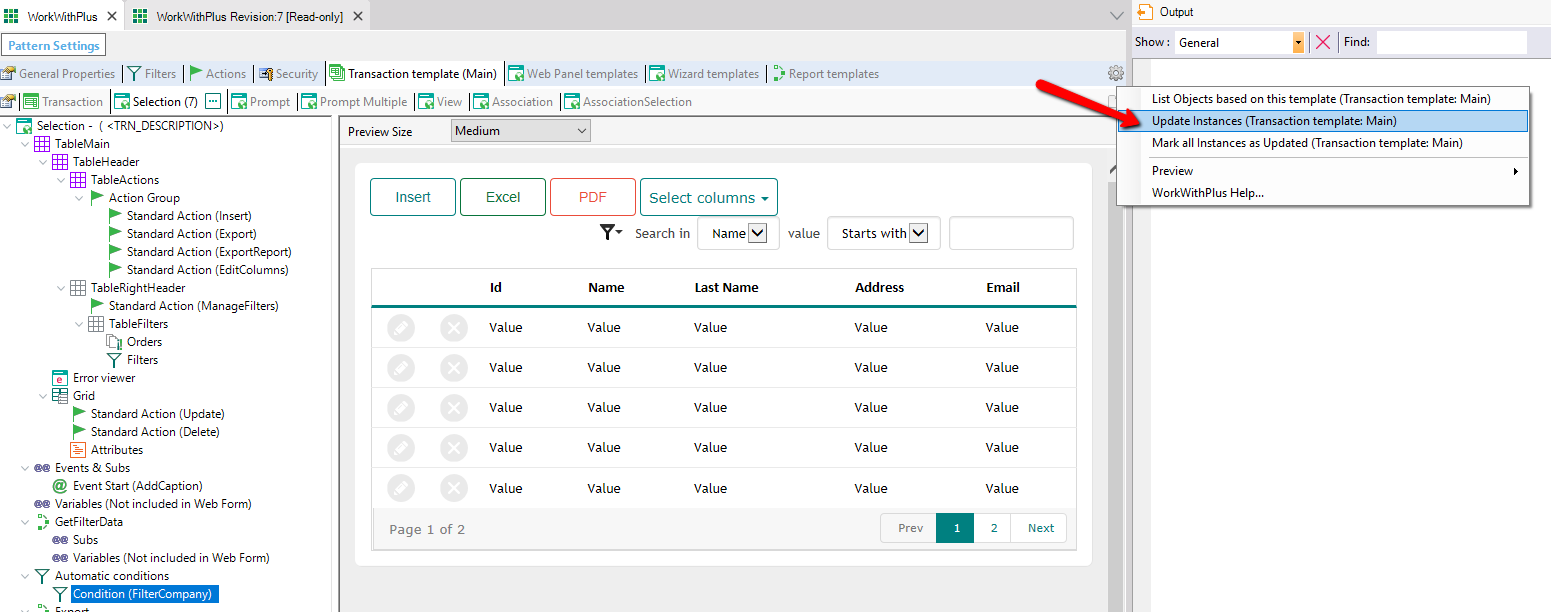1551x612 pixels.
Task: Open the Select columns dropdown
Action: (708, 197)
